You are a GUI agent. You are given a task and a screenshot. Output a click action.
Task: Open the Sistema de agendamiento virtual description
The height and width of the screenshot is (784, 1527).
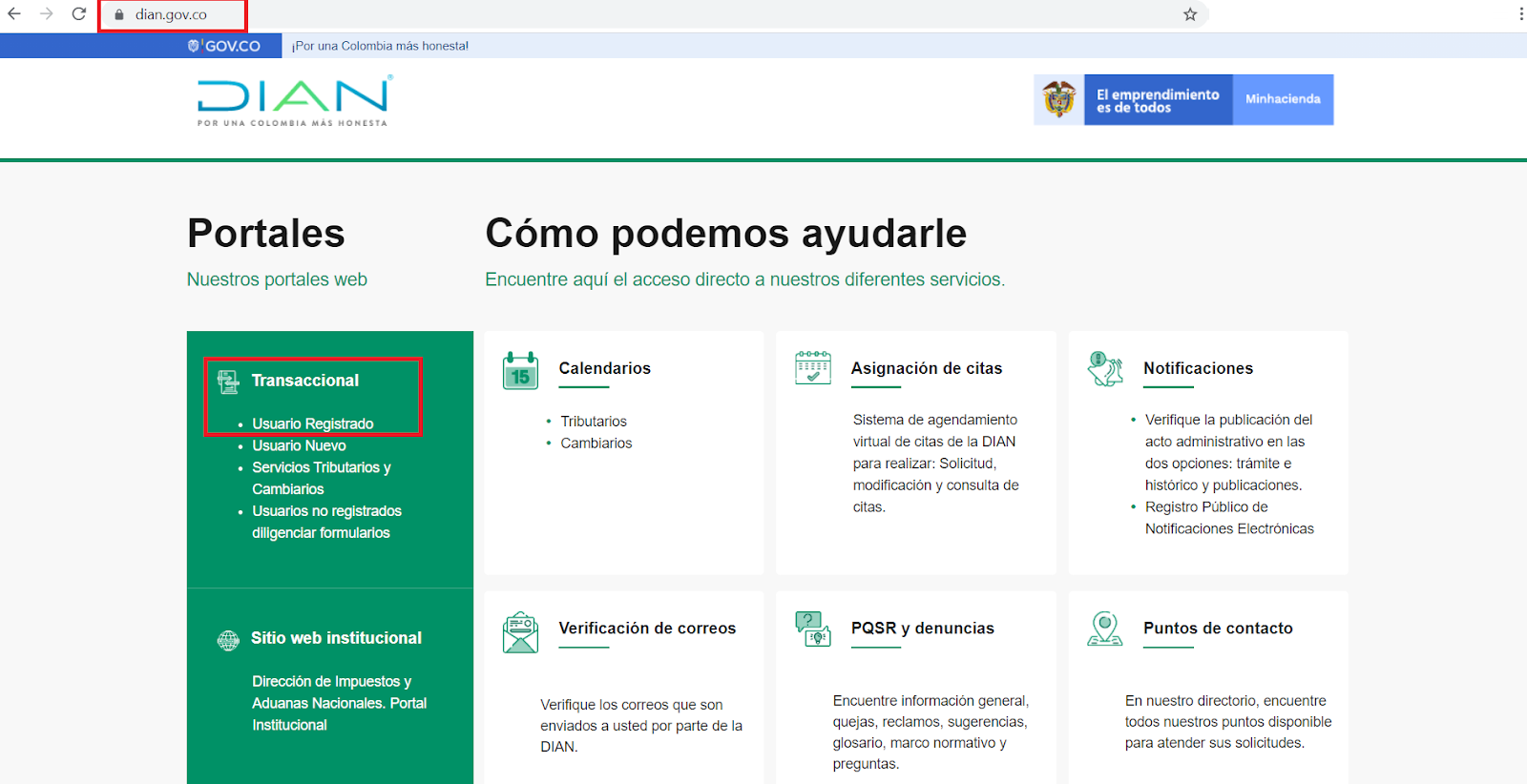pos(936,464)
